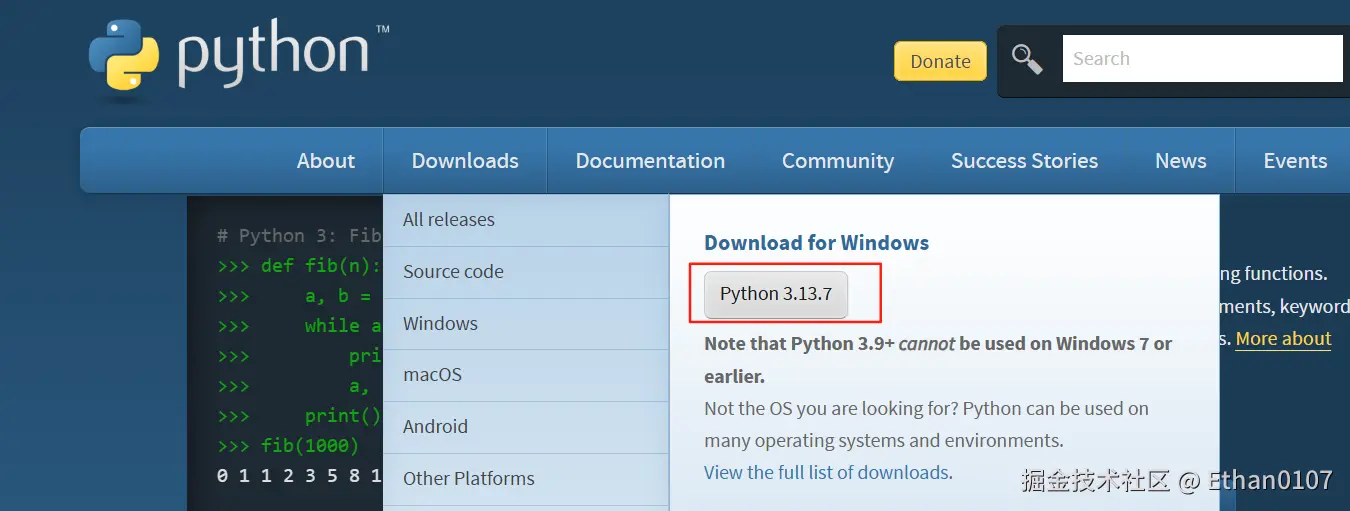Select Other Platforms in Downloads submenu

526,479
